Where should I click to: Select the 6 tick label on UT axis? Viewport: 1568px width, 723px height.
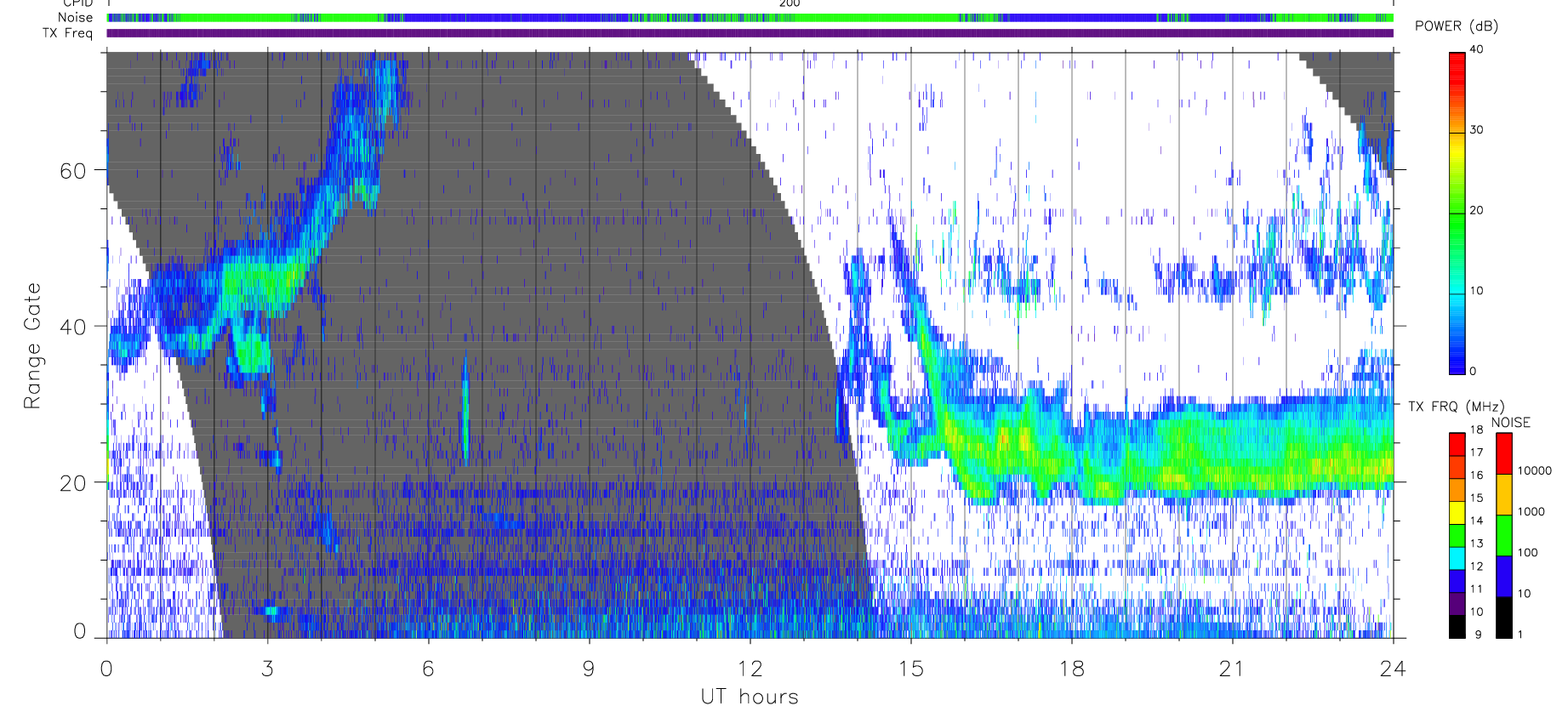point(428,669)
